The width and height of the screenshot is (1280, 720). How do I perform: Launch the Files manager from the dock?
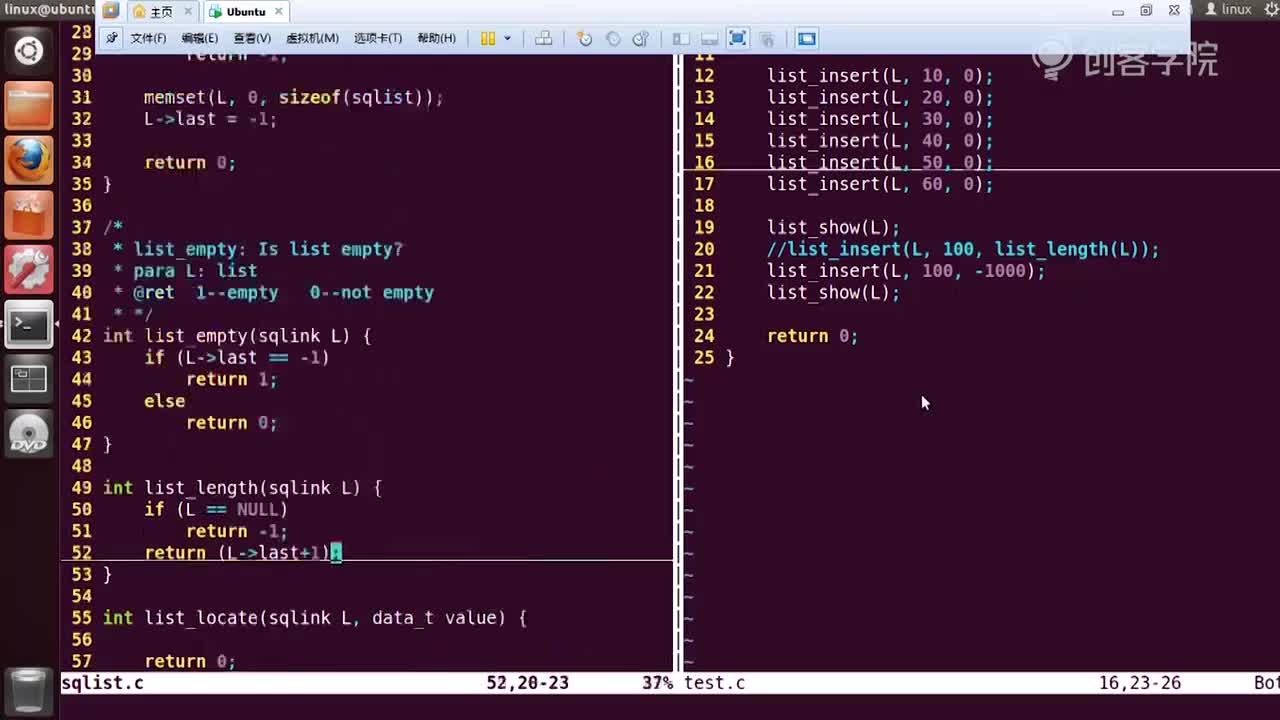pyautogui.click(x=29, y=107)
